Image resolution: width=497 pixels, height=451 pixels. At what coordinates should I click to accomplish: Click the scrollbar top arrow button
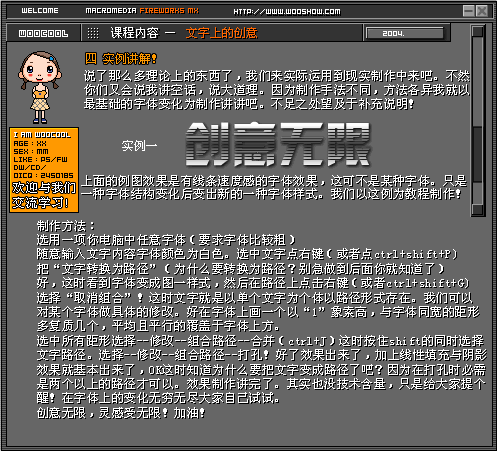(478, 32)
